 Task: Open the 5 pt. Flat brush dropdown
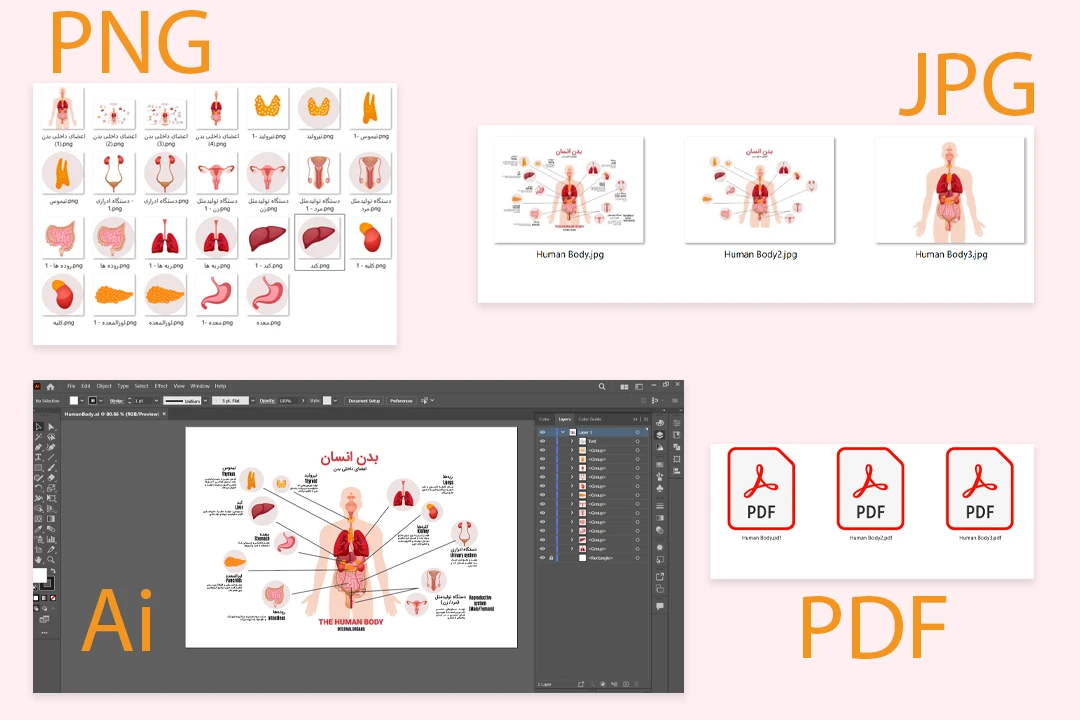(x=253, y=400)
